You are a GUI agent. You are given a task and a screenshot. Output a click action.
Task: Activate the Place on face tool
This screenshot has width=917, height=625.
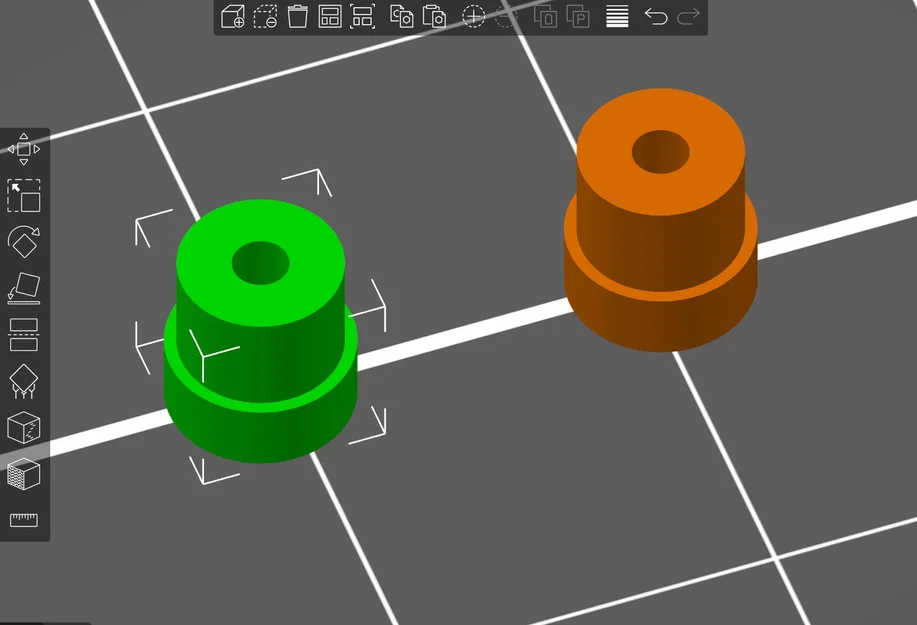pos(24,288)
